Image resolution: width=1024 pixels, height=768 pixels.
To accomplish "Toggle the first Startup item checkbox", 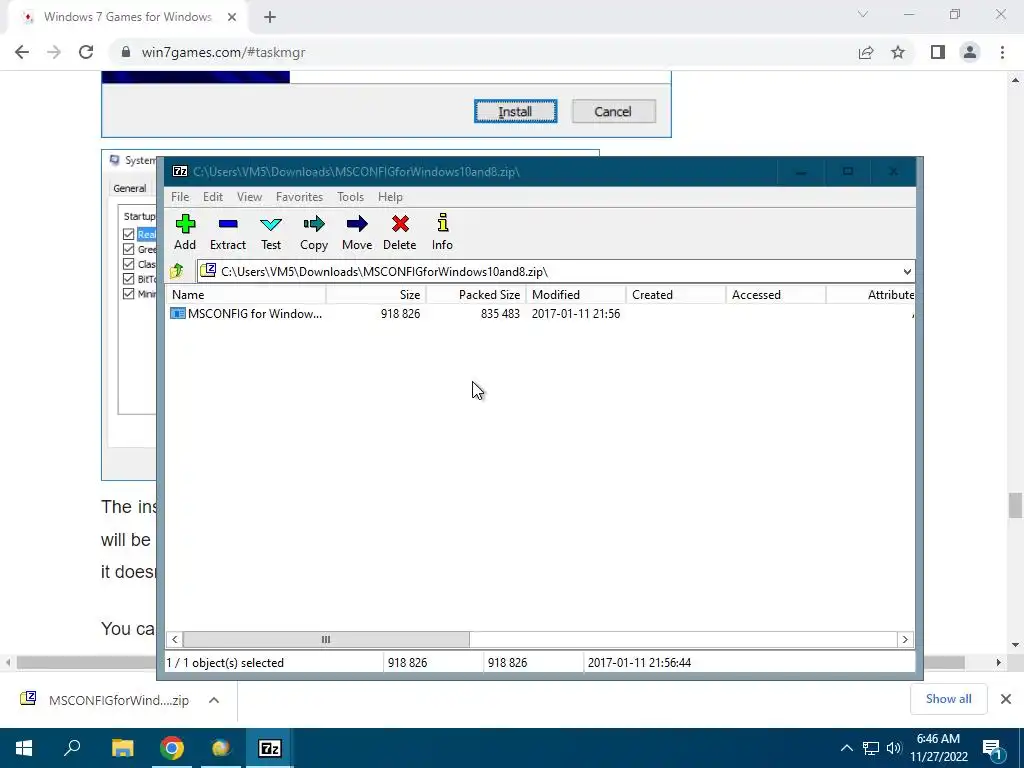I will (x=129, y=234).
